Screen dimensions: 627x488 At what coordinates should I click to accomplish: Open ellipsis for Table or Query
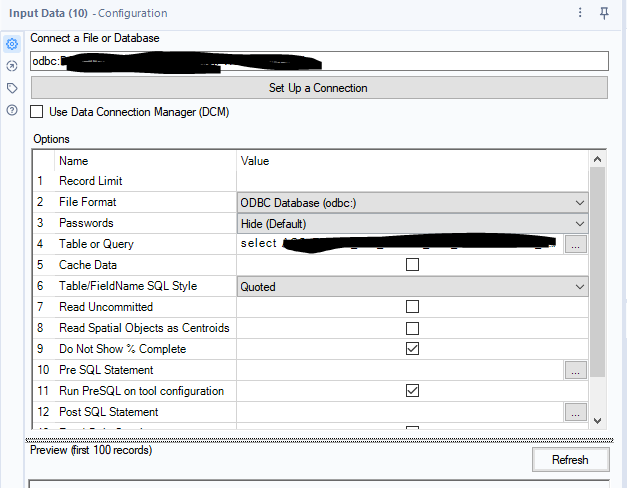(x=575, y=244)
